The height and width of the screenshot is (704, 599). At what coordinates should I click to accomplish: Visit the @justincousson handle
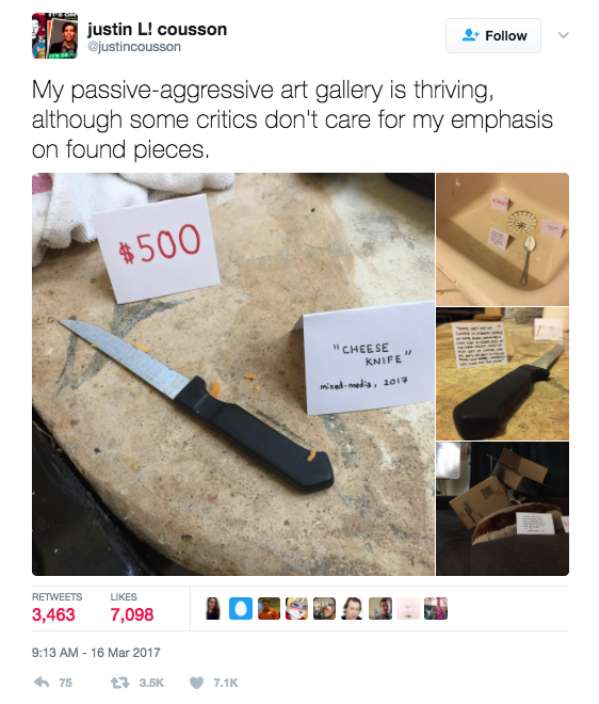(134, 47)
